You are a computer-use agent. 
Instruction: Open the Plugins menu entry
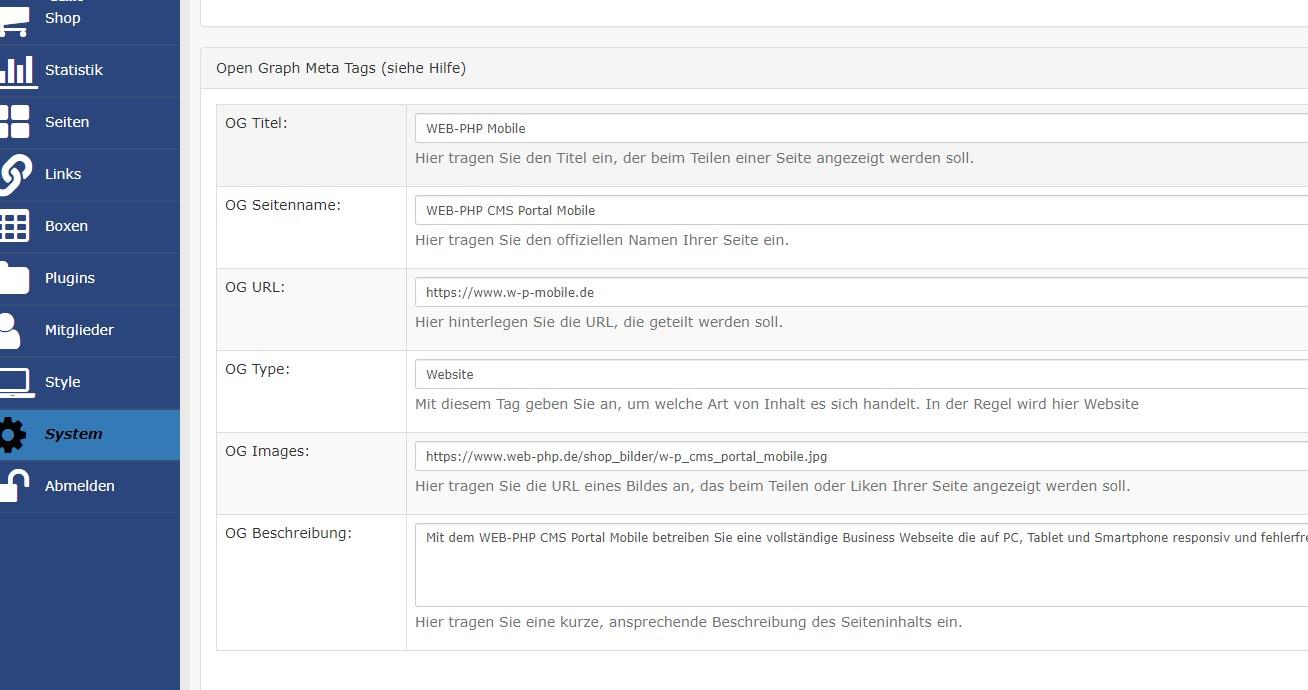coord(70,278)
